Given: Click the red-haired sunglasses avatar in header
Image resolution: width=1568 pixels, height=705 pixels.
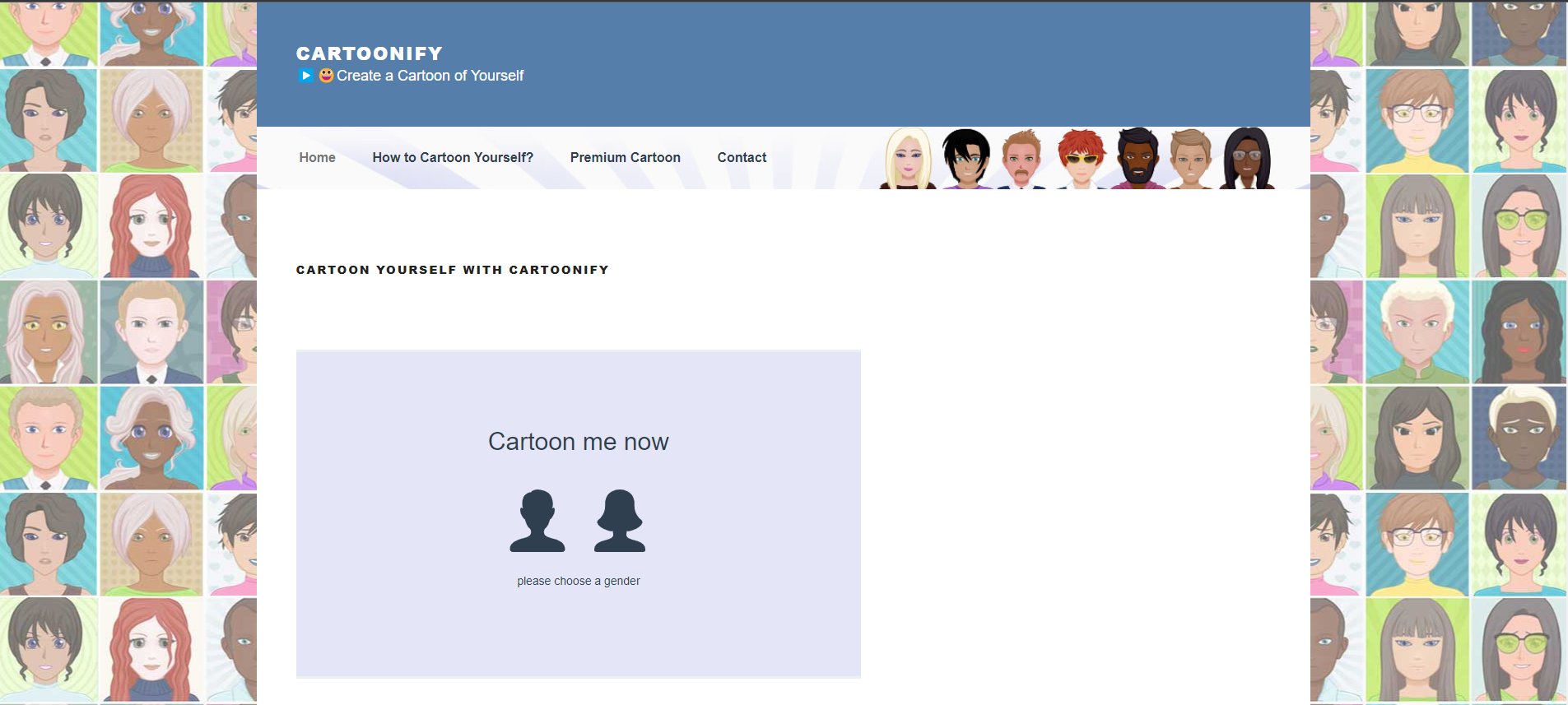Looking at the screenshot, I should [x=1082, y=159].
